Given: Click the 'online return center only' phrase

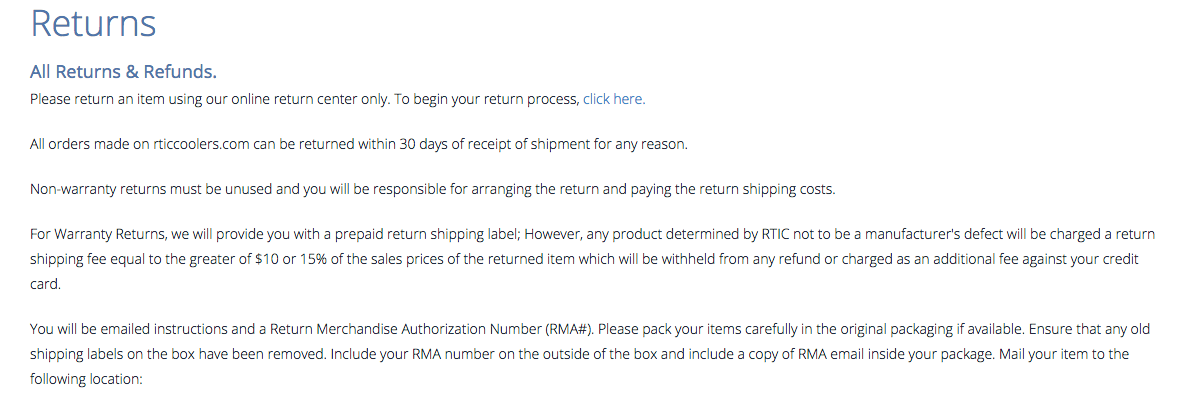Looking at the screenshot, I should pyautogui.click(x=308, y=99).
